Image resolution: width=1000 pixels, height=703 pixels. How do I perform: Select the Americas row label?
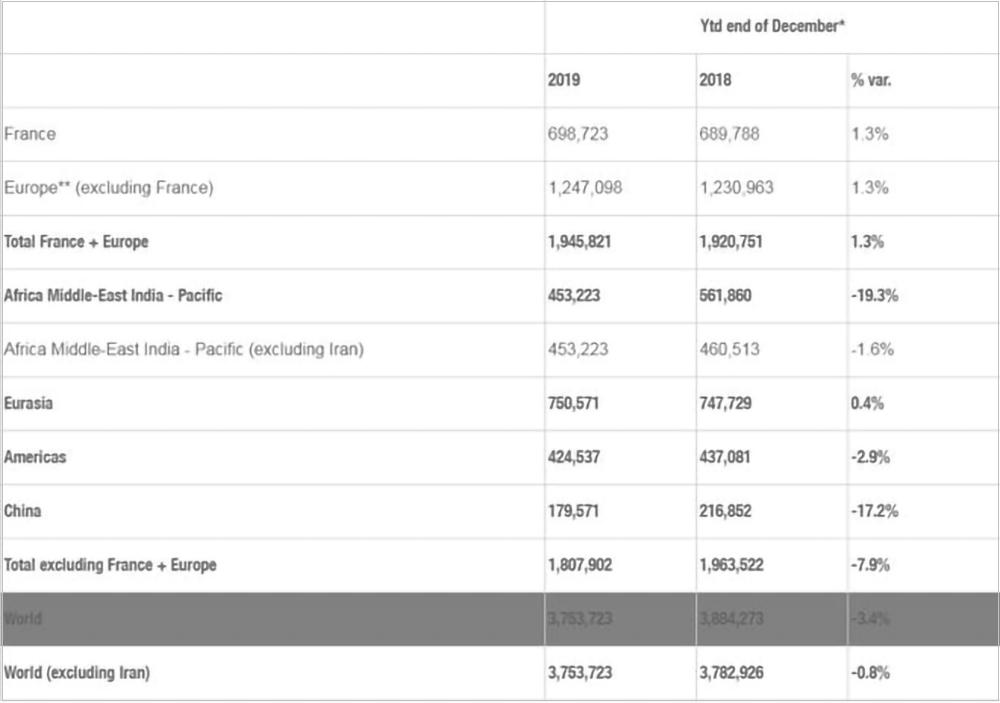coord(35,458)
